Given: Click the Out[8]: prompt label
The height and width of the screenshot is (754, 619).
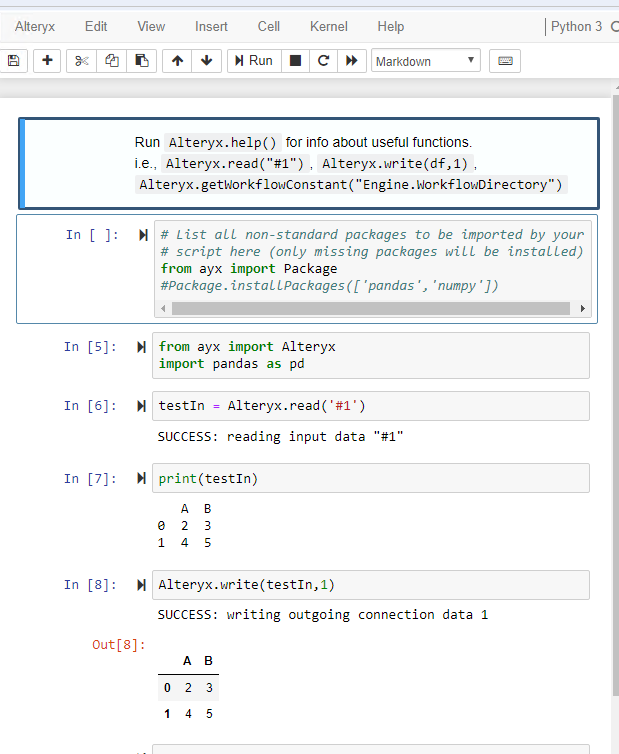Looking at the screenshot, I should tap(119, 645).
